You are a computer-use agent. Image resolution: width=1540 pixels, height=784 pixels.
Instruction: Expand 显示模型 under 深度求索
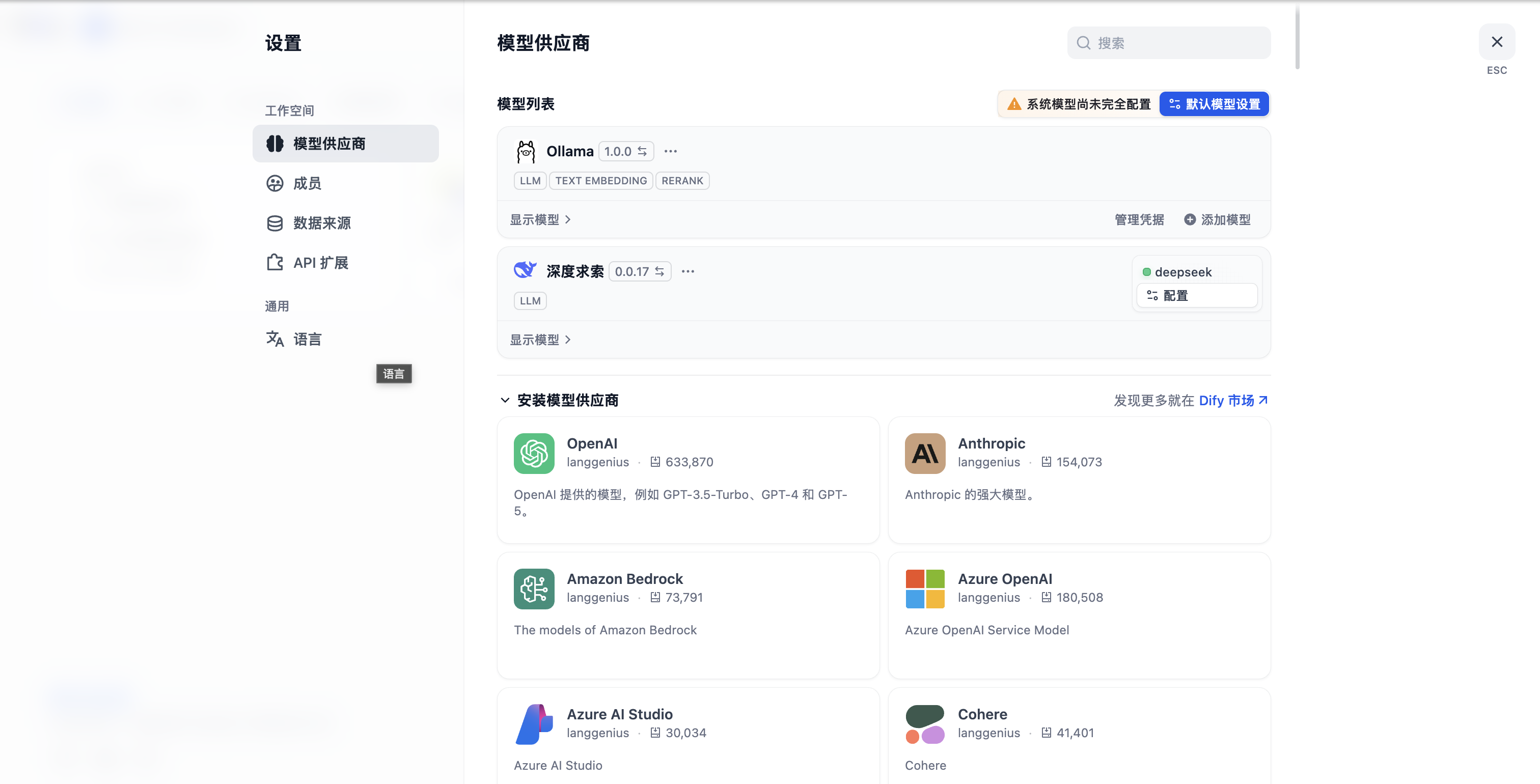coord(540,340)
